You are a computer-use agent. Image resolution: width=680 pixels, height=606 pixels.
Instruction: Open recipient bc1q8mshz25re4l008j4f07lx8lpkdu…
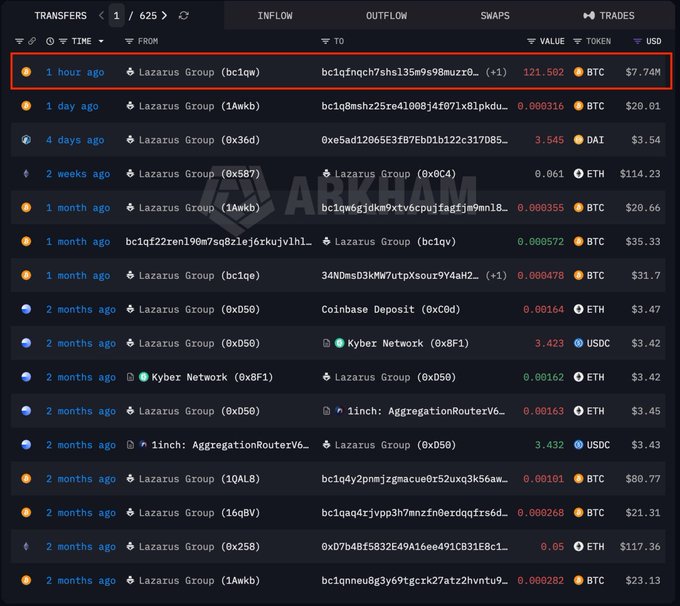tap(414, 106)
